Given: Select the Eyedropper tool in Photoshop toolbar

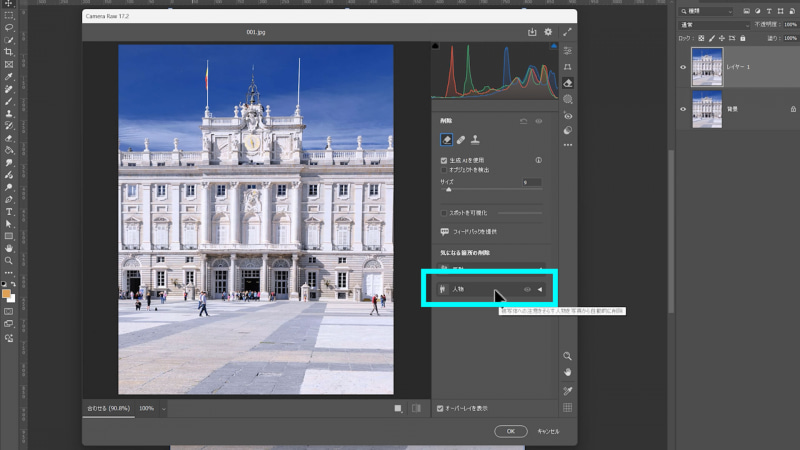Looking at the screenshot, I should [x=9, y=77].
